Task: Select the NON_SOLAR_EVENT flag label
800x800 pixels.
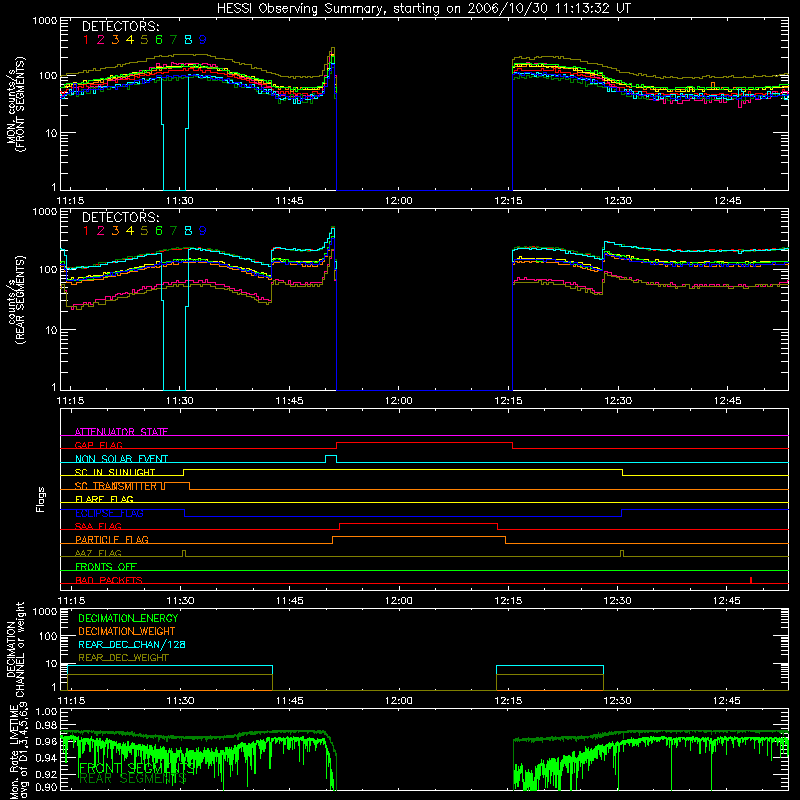Action: [x=121, y=459]
